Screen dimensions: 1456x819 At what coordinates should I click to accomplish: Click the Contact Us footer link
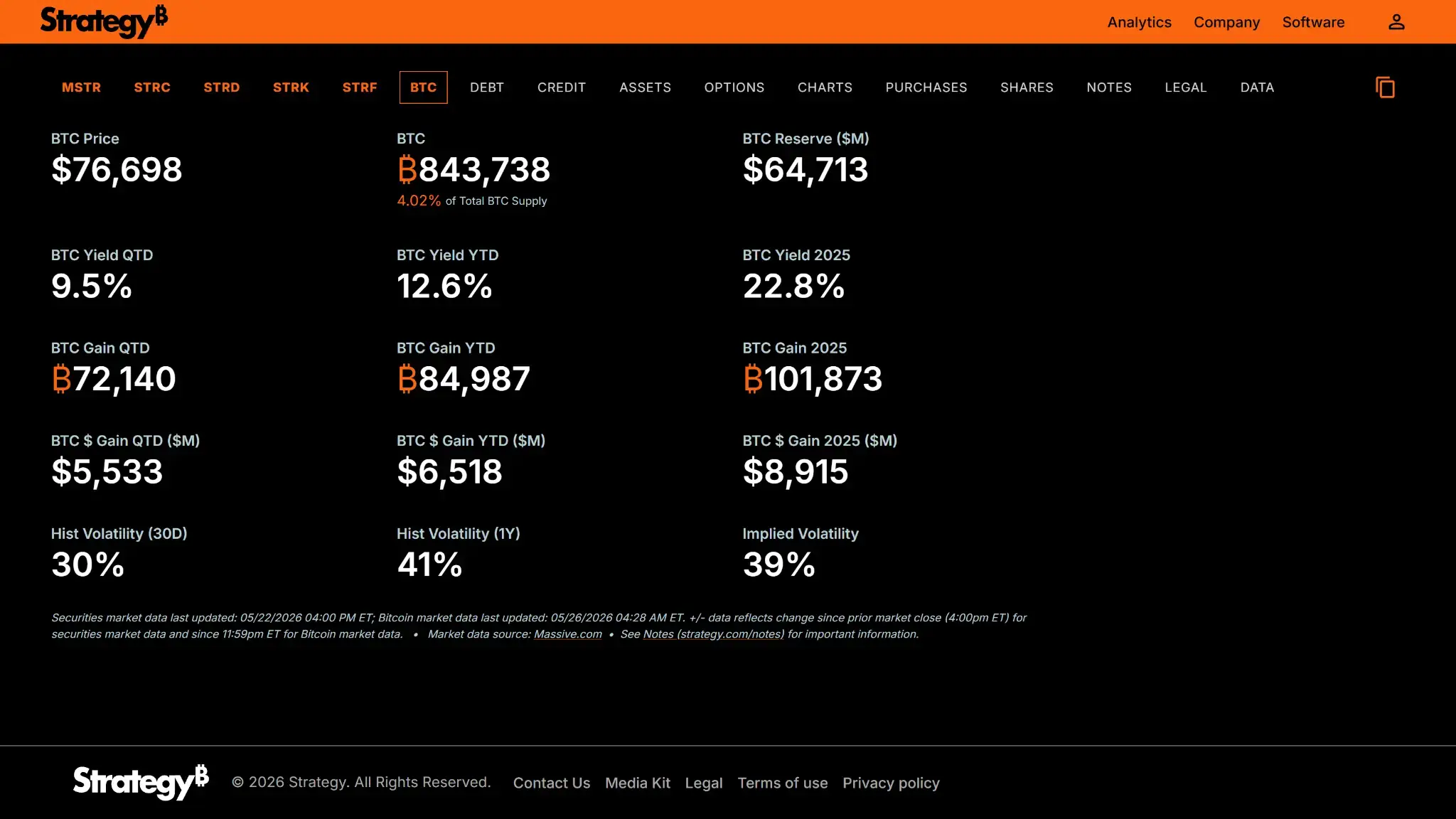click(x=552, y=783)
